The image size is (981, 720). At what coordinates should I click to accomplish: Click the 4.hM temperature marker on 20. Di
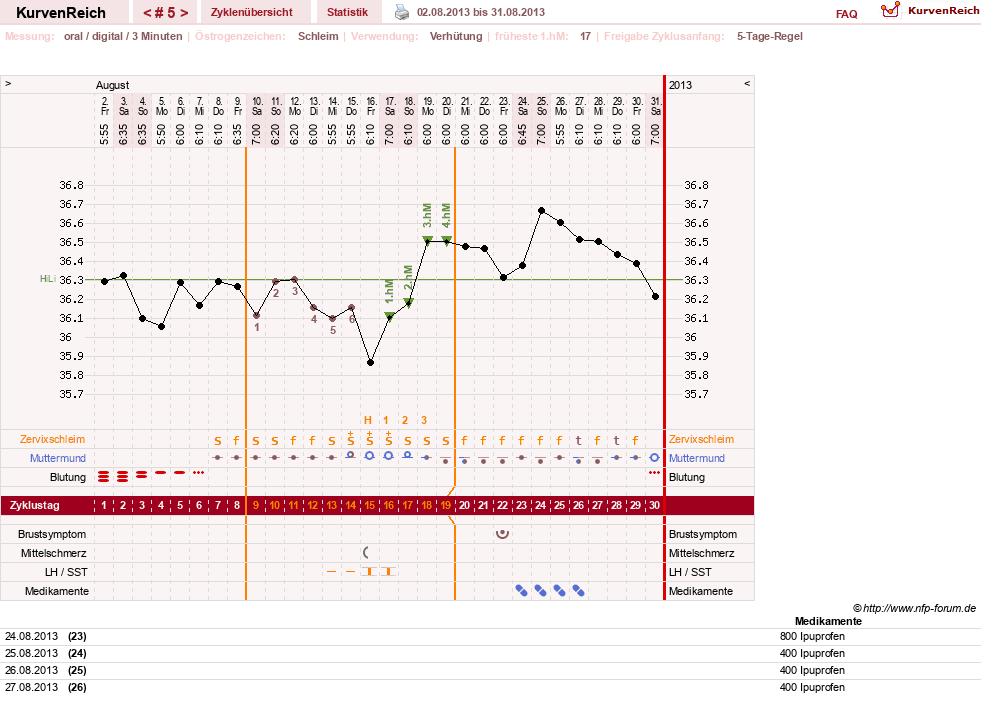[x=446, y=240]
